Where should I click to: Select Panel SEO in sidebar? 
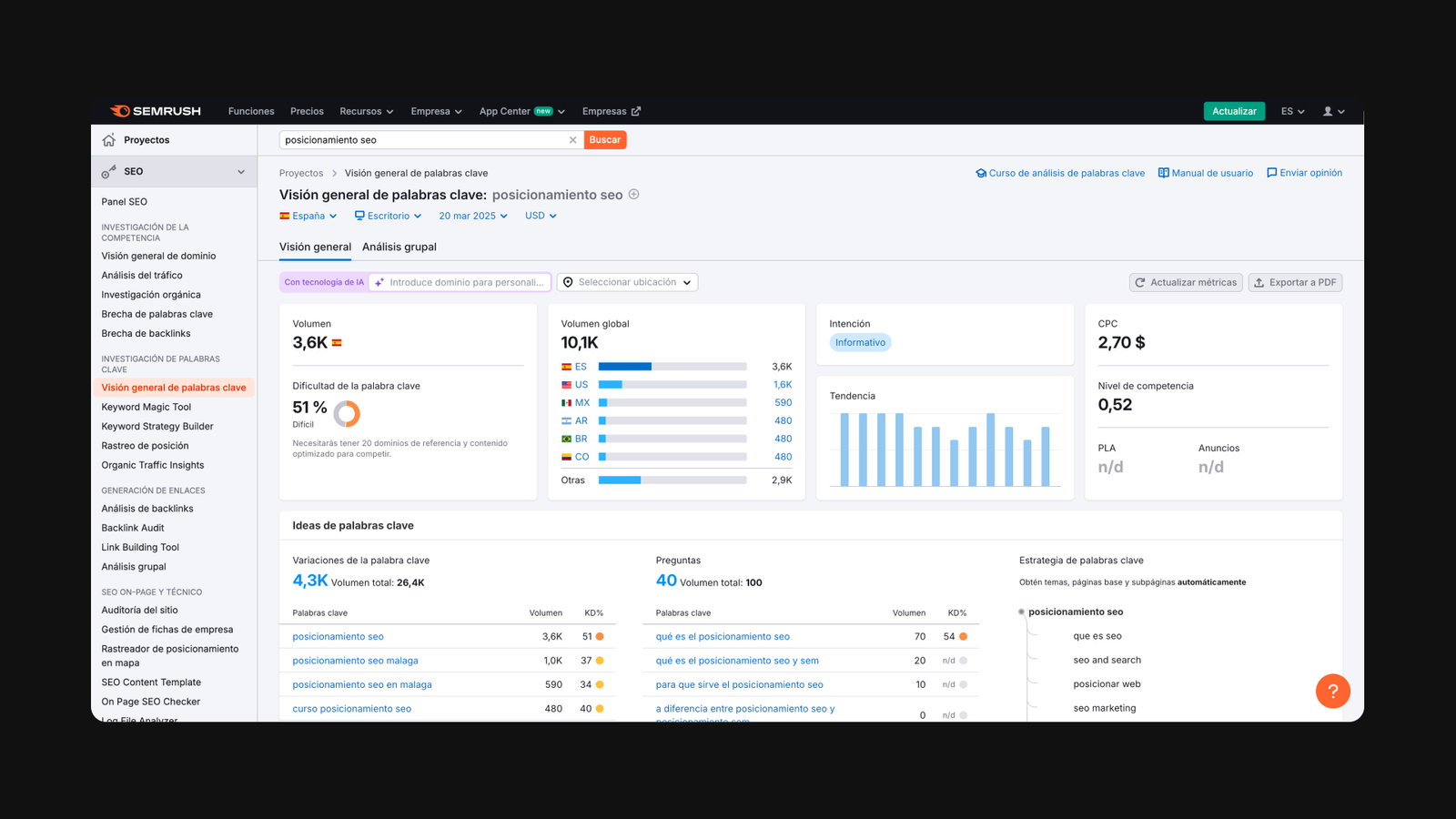tap(124, 202)
